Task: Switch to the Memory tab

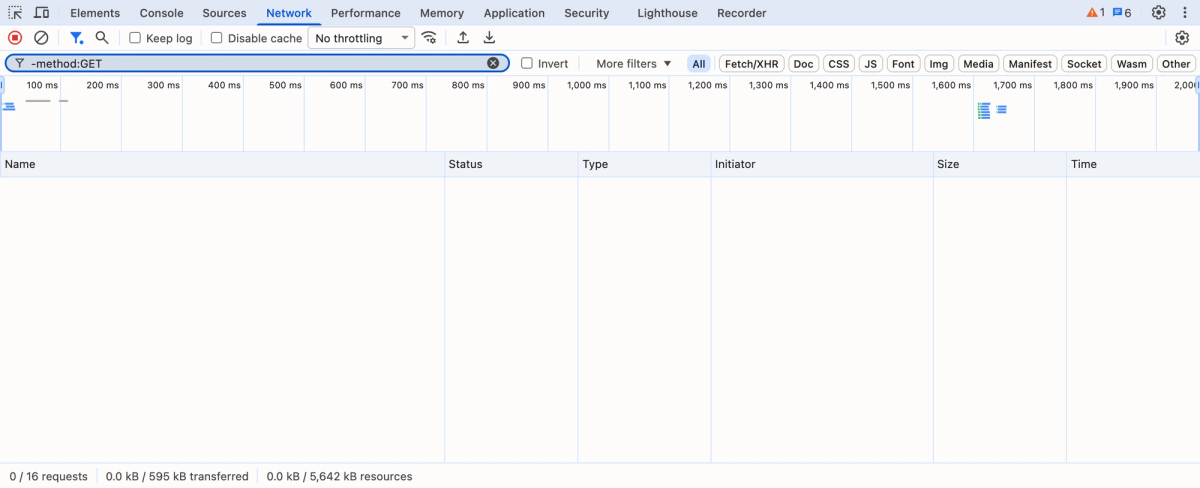Action: (442, 13)
